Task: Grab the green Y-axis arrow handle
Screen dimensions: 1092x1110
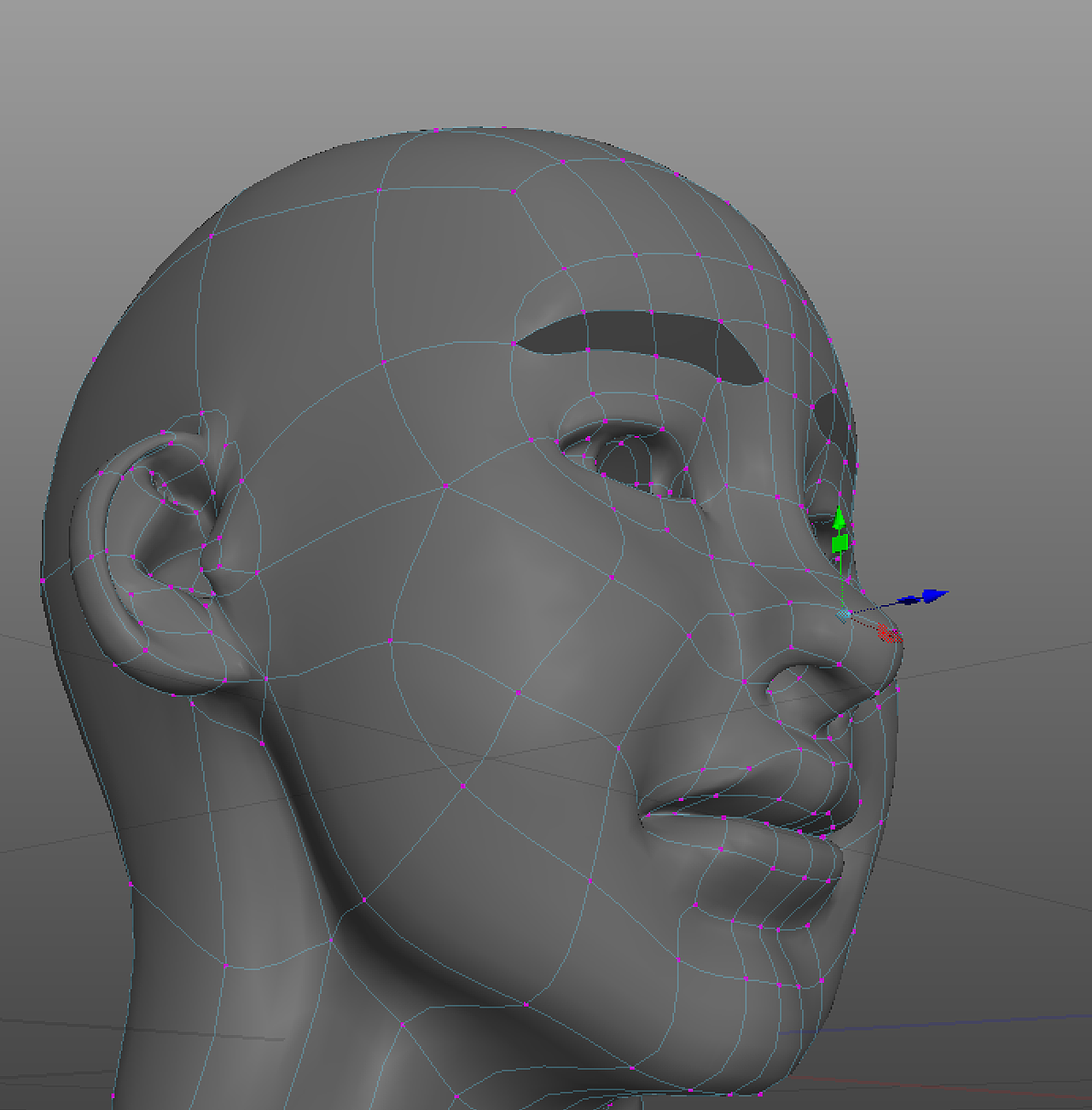Action: point(839,518)
